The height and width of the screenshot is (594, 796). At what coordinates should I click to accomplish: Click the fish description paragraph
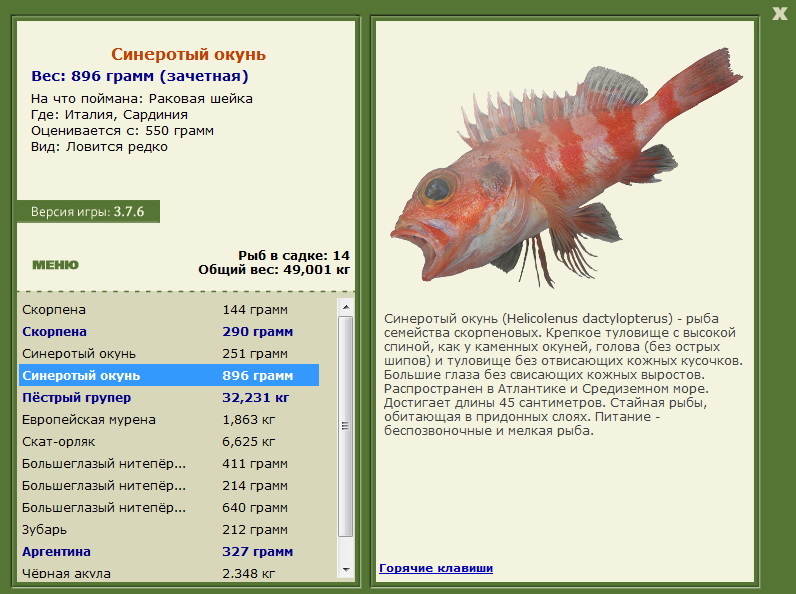tap(563, 375)
